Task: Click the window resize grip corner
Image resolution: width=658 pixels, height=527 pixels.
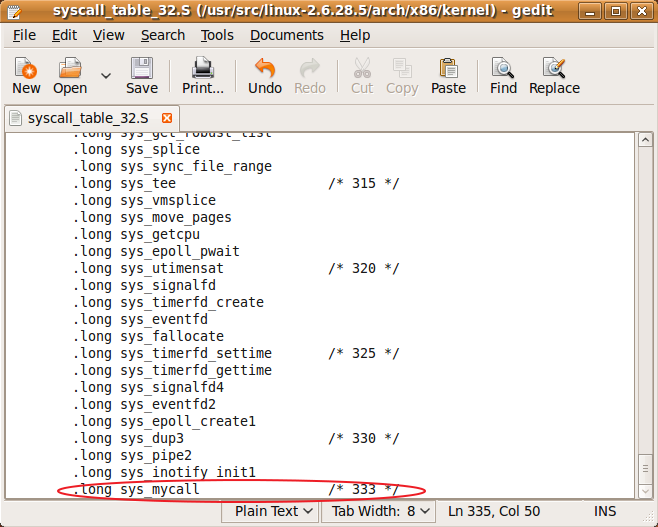Action: pyautogui.click(x=648, y=517)
